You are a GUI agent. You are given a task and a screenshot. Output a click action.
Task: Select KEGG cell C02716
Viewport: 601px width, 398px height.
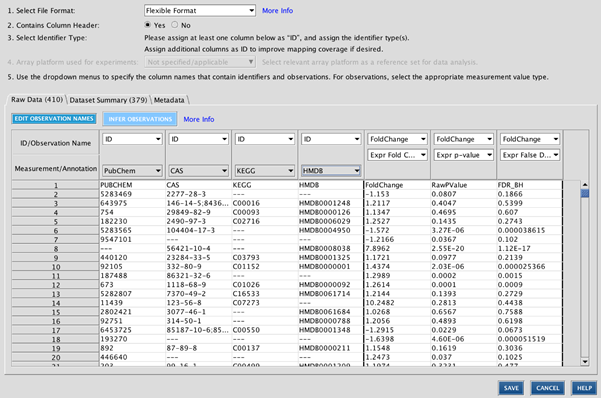click(265, 221)
